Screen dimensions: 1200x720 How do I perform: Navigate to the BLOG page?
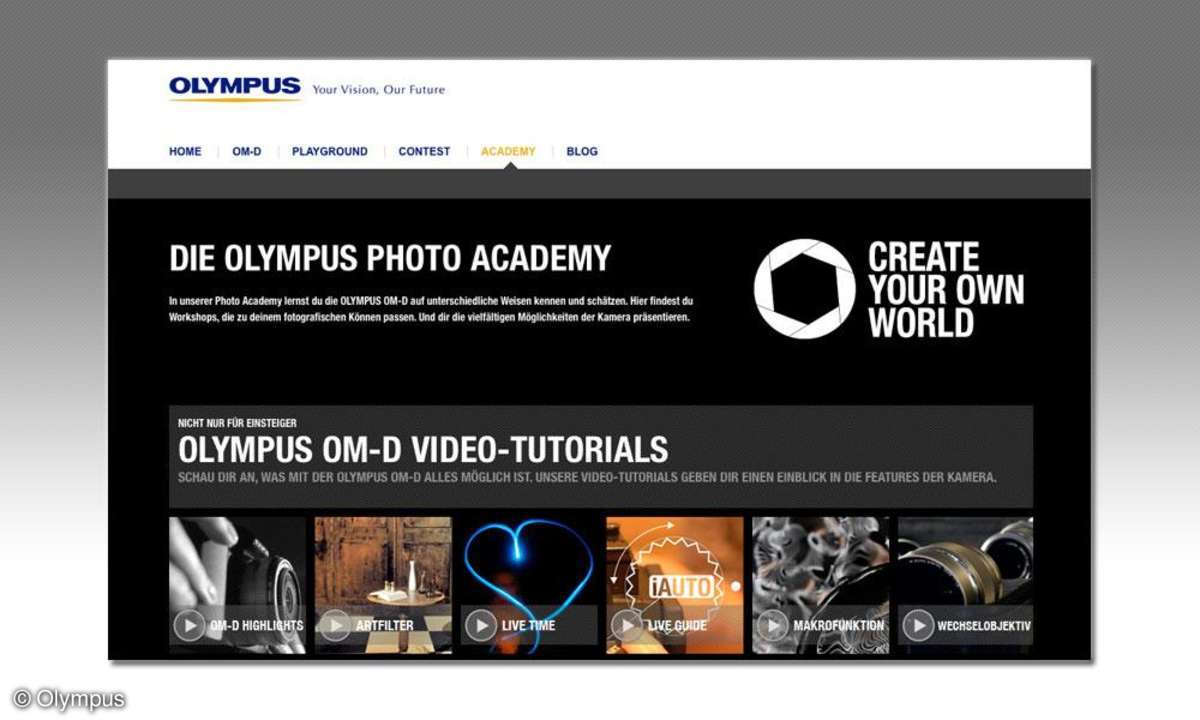(x=582, y=152)
